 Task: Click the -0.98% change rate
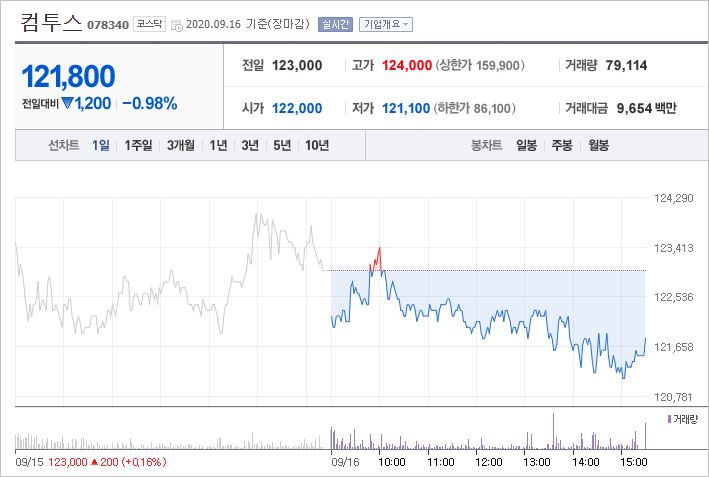(150, 104)
